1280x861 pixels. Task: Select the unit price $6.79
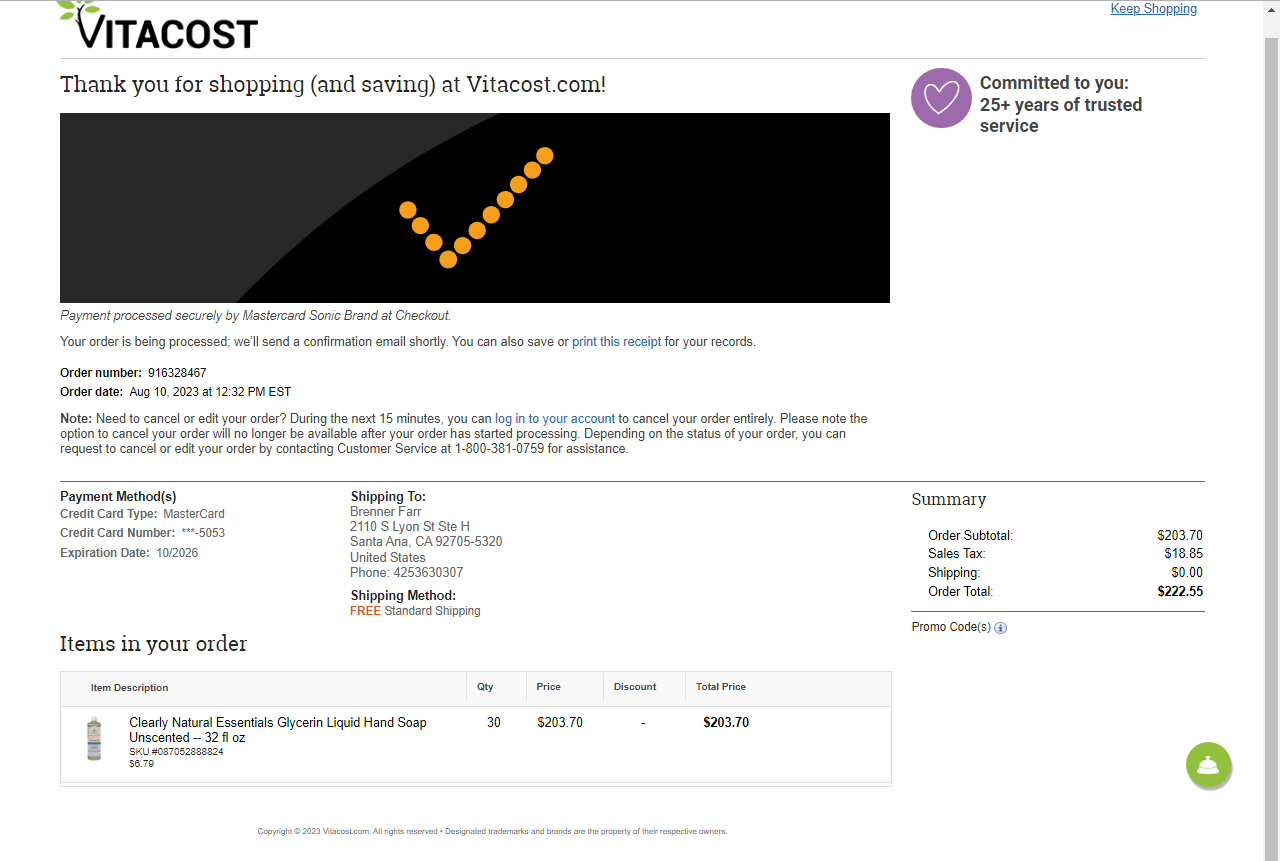pyautogui.click(x=141, y=764)
